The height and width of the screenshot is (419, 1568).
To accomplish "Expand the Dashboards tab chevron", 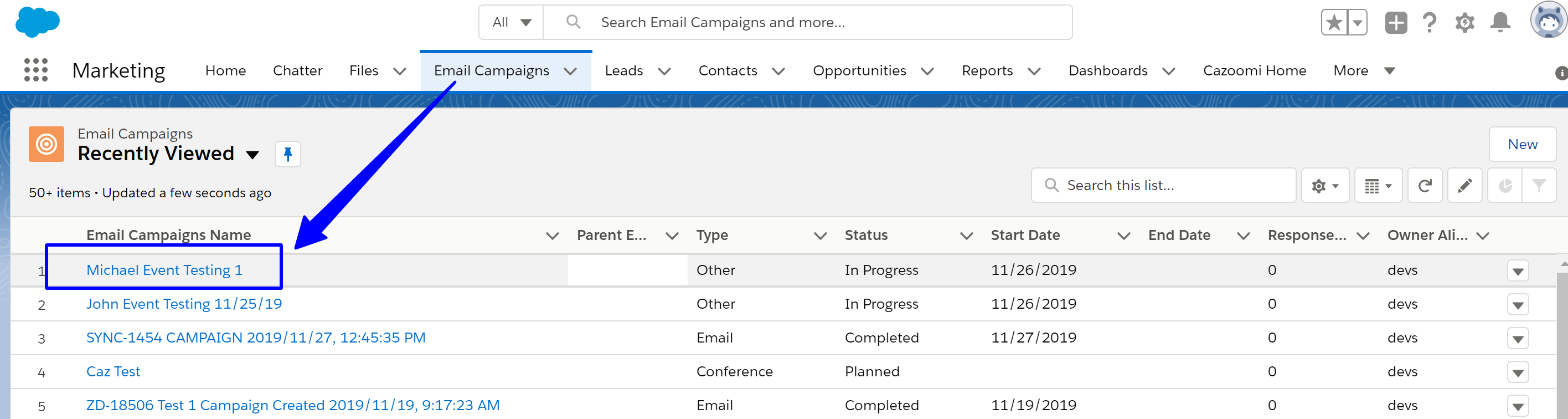I will [x=1169, y=71].
